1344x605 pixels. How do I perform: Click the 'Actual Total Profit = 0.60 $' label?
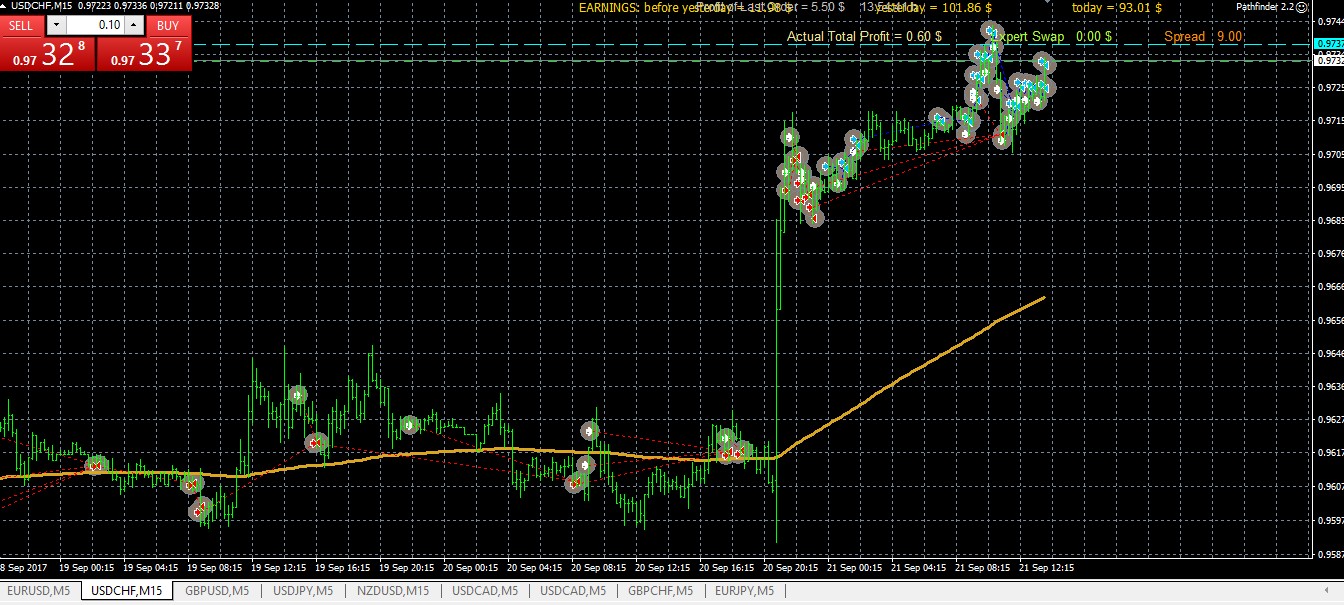tap(865, 36)
